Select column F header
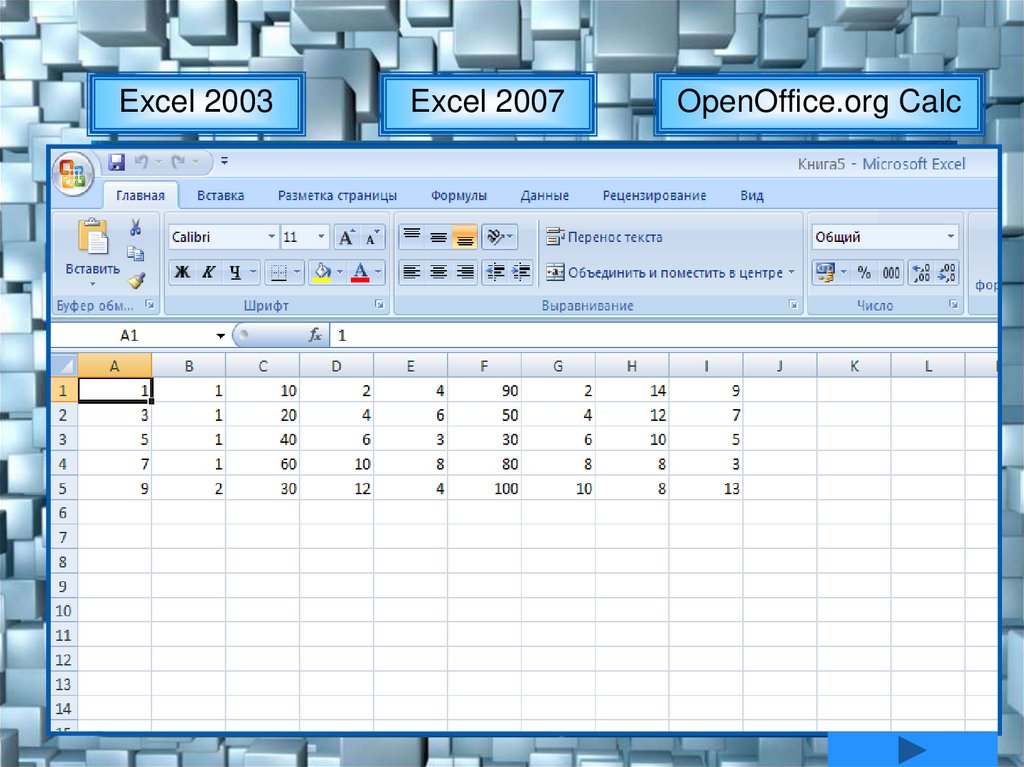The width and height of the screenshot is (1024, 767). coord(484,366)
